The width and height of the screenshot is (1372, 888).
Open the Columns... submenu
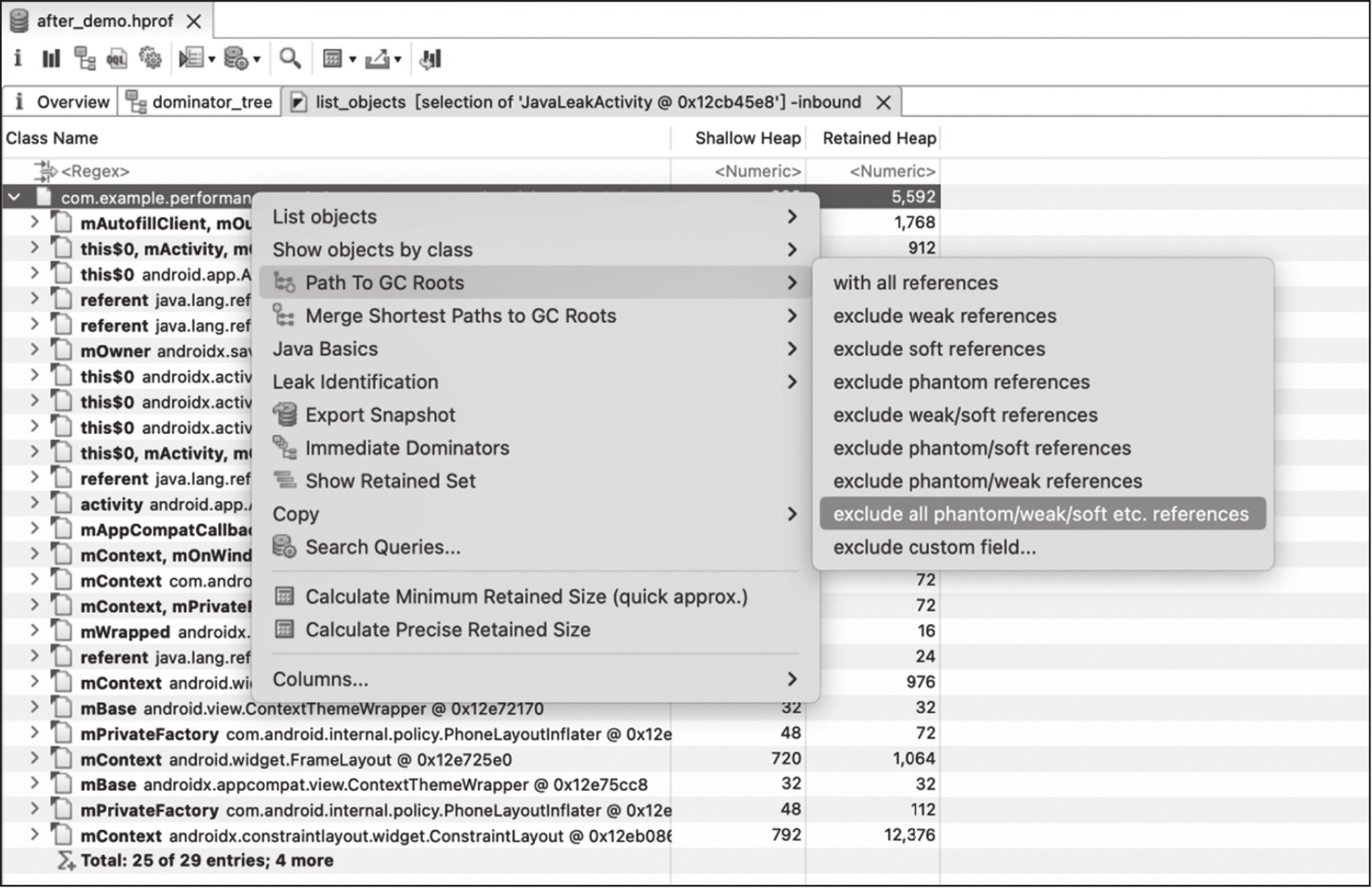pos(536,679)
